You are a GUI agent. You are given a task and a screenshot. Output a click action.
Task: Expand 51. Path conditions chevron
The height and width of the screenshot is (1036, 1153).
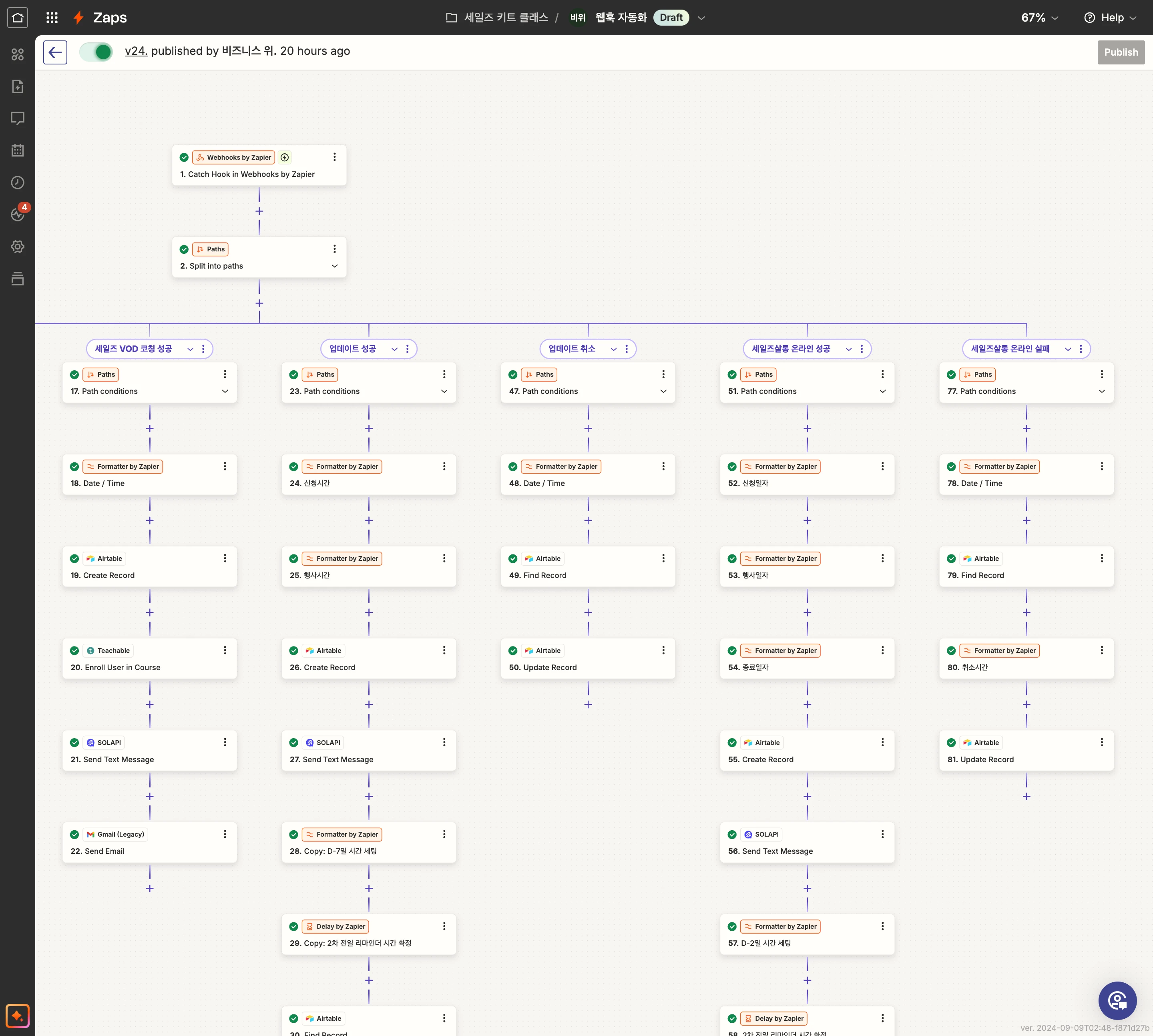pos(882,392)
